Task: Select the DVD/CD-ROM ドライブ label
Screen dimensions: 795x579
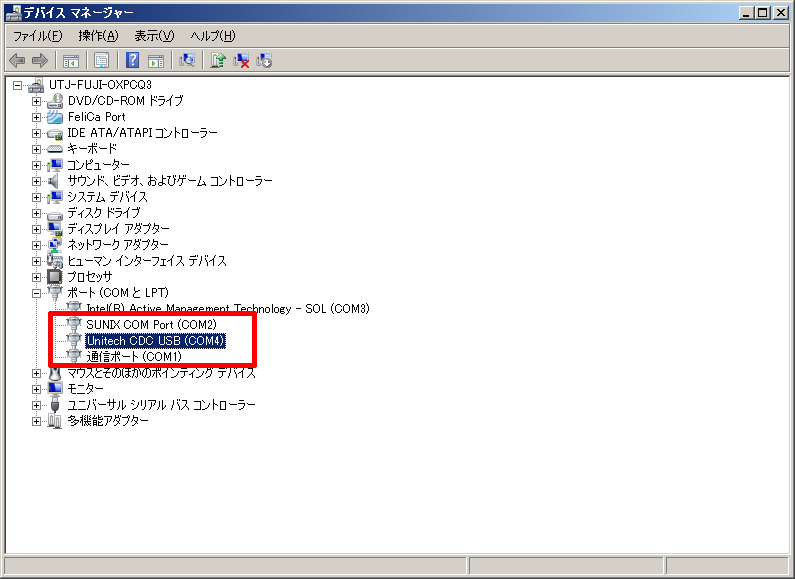Action: tap(125, 101)
